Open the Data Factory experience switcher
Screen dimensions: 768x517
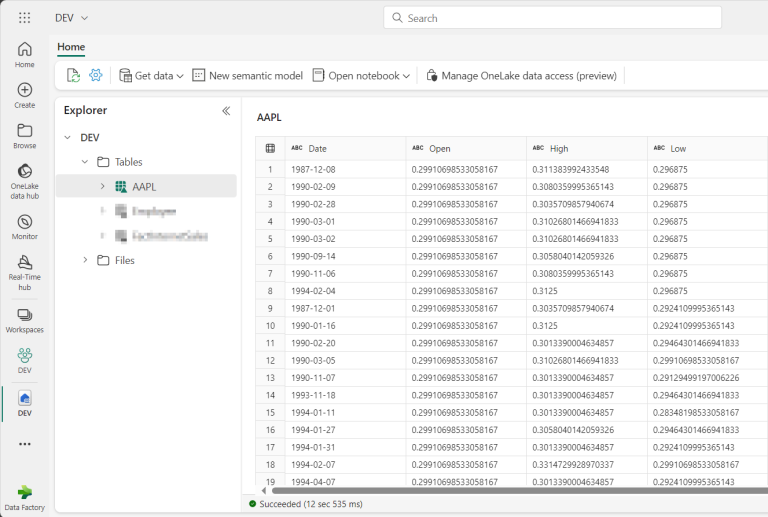point(24,498)
